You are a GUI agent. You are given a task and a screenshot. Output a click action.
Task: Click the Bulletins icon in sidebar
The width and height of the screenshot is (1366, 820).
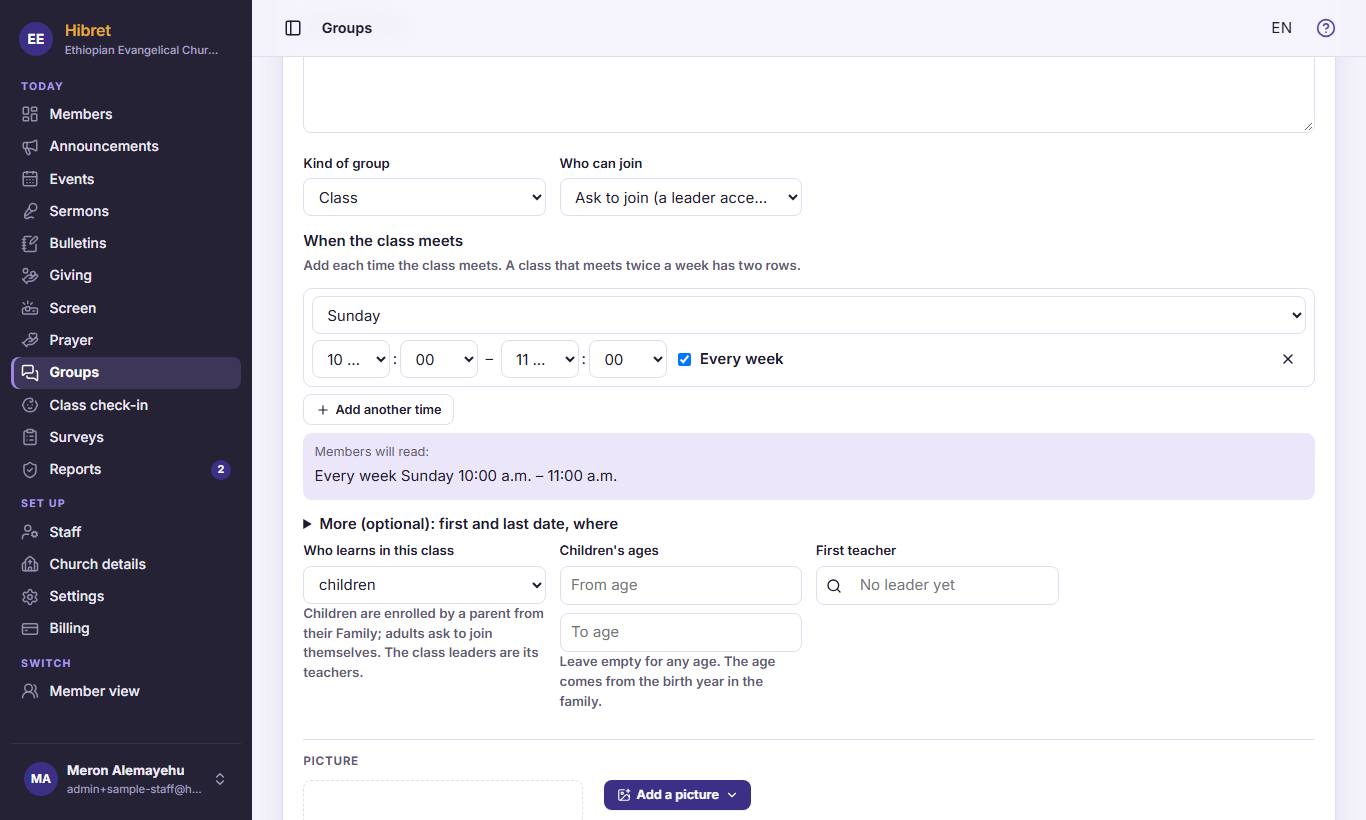coord(30,243)
